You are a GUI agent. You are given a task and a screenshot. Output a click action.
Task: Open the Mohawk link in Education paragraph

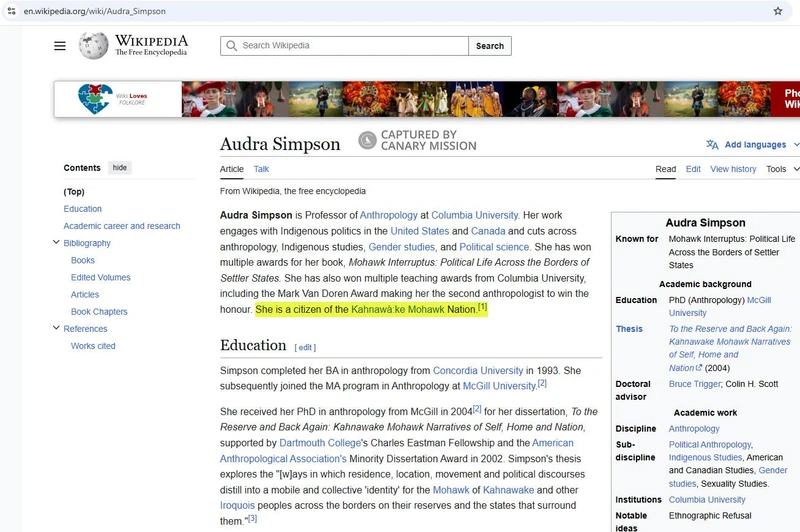coord(451,490)
